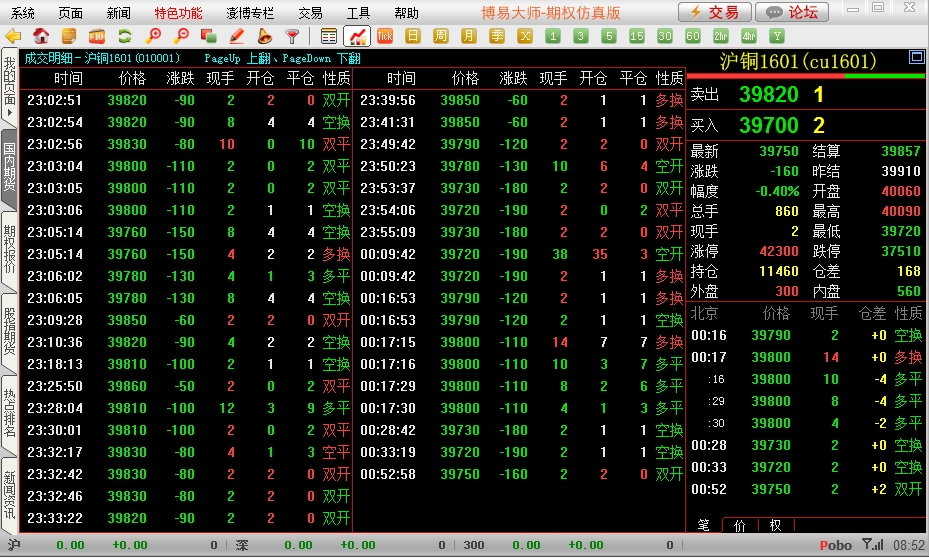Click the overlapping red-green squares icon
The image size is (929, 558).
tap(209, 36)
